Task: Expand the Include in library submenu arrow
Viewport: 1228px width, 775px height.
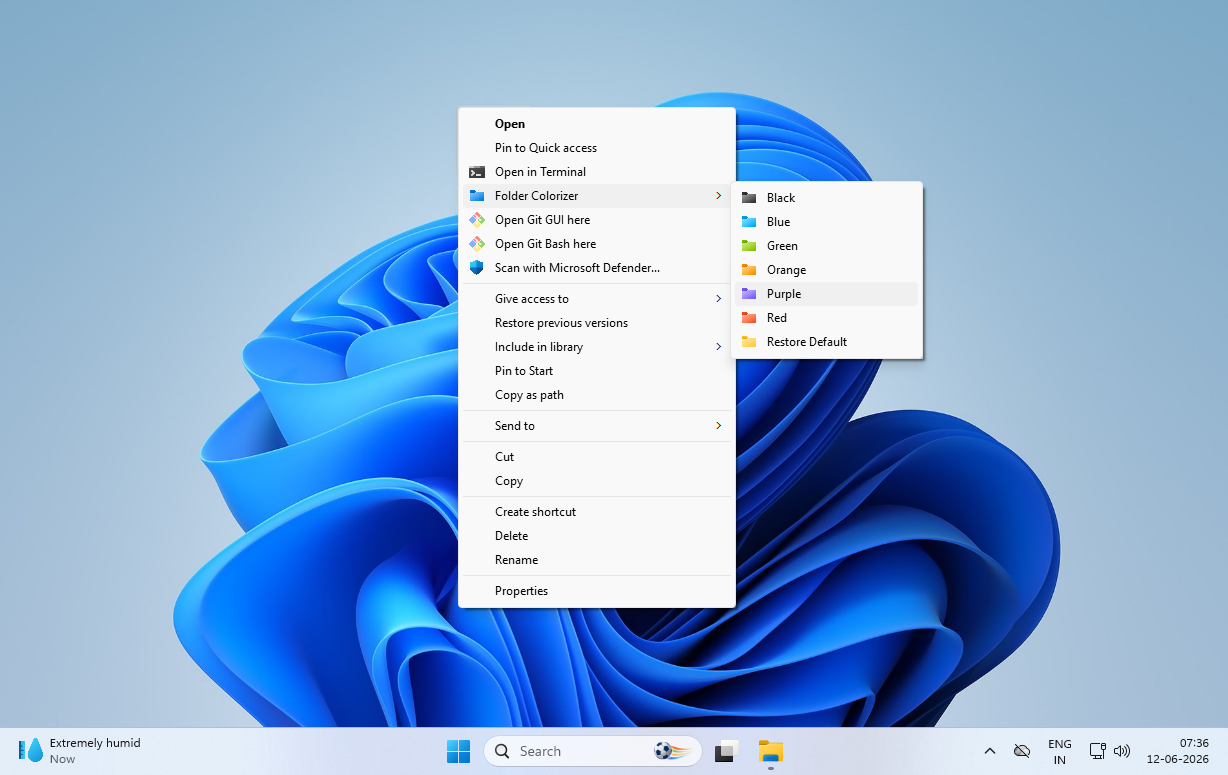Action: (x=718, y=347)
